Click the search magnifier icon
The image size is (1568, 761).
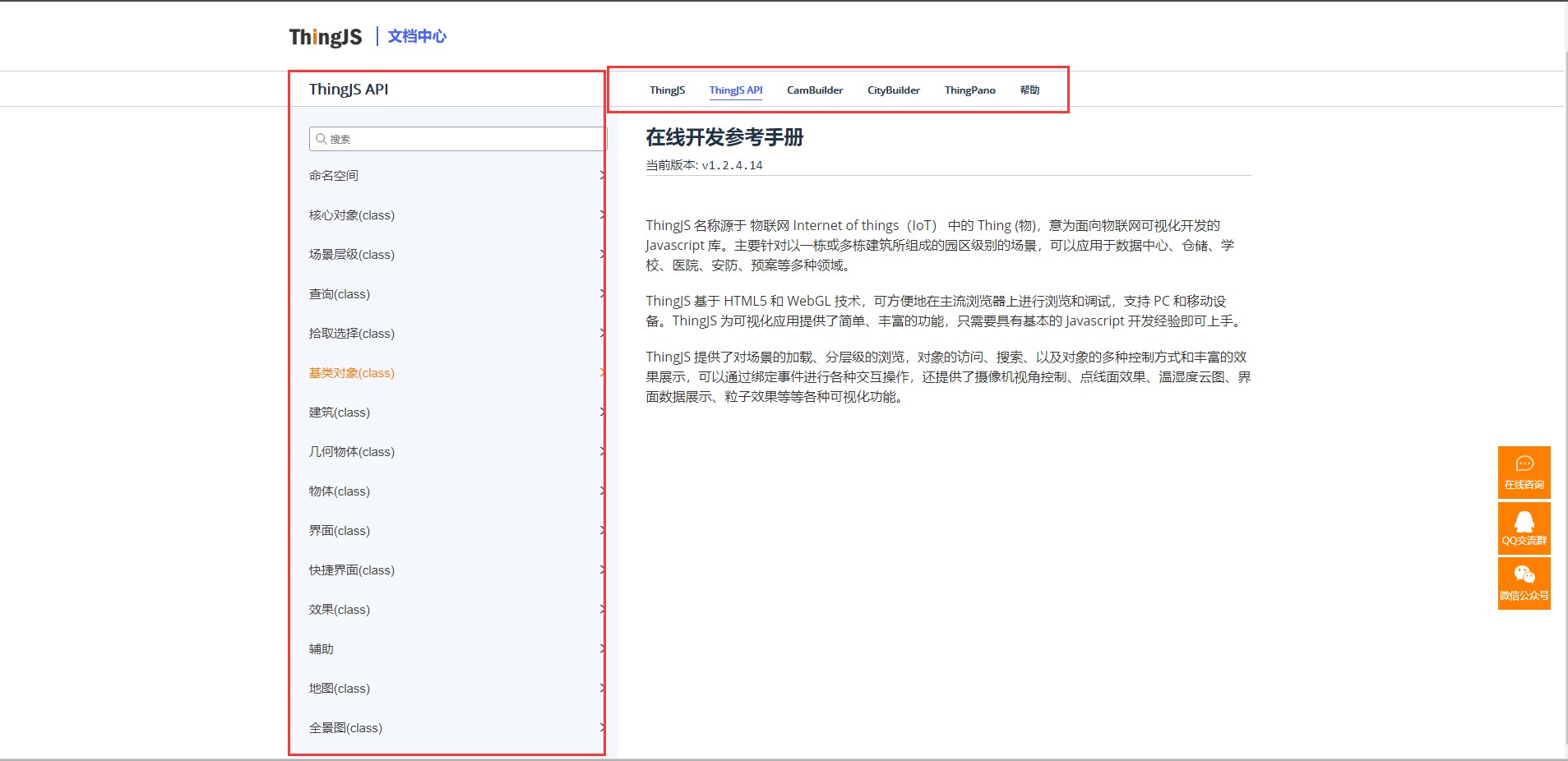point(321,139)
